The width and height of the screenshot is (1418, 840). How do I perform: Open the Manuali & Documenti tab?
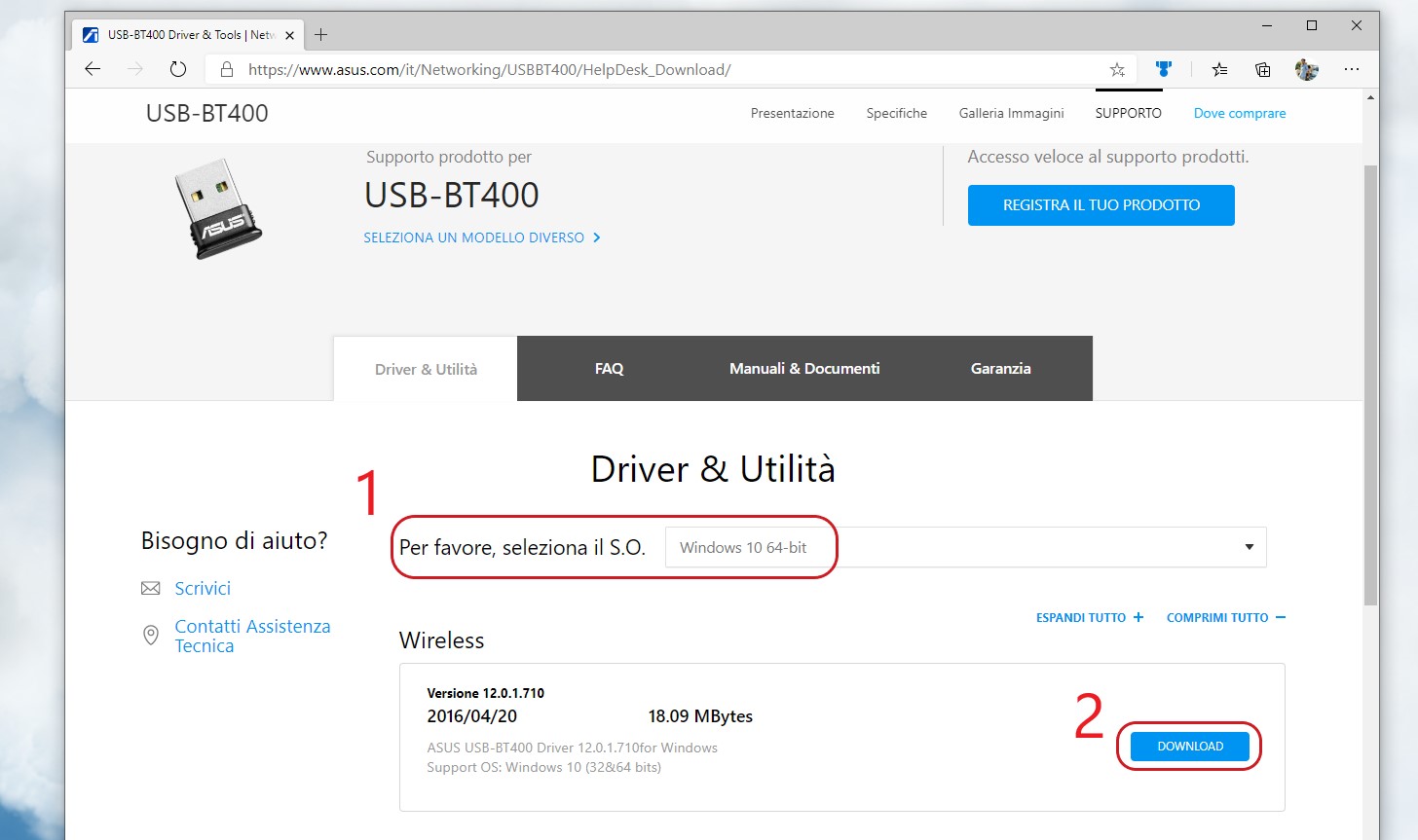tap(804, 368)
